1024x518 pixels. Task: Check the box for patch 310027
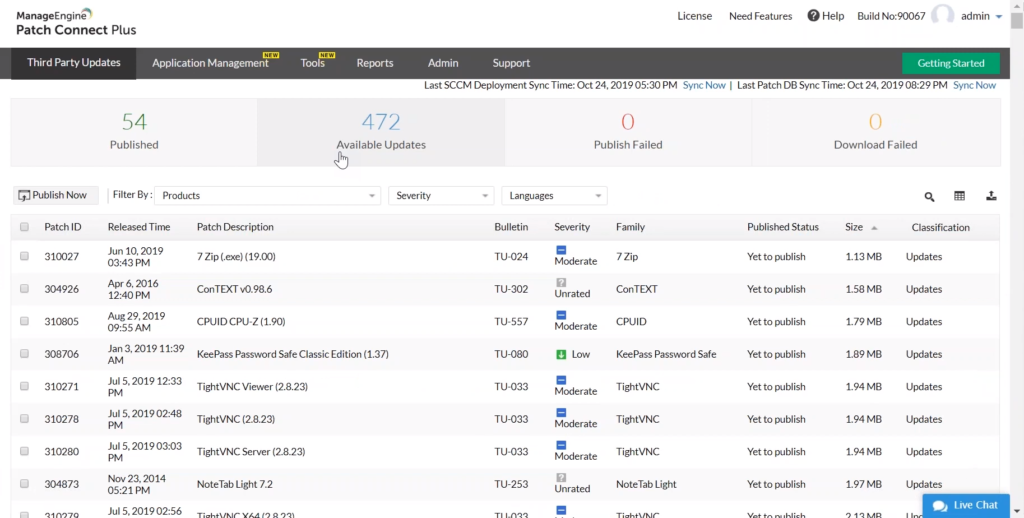[25, 257]
